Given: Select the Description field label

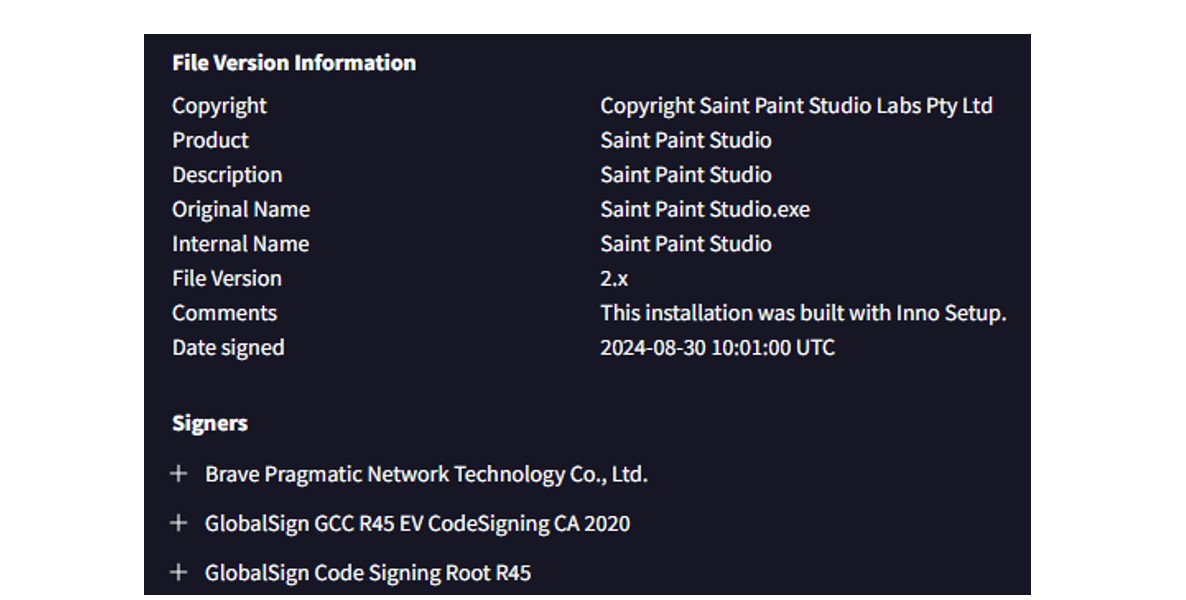Looking at the screenshot, I should pyautogui.click(x=227, y=175).
